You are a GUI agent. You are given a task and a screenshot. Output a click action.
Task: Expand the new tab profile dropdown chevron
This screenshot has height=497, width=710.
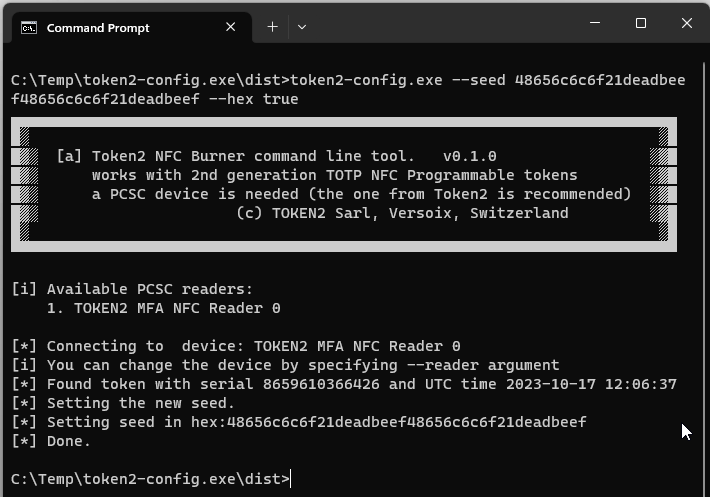click(x=302, y=27)
